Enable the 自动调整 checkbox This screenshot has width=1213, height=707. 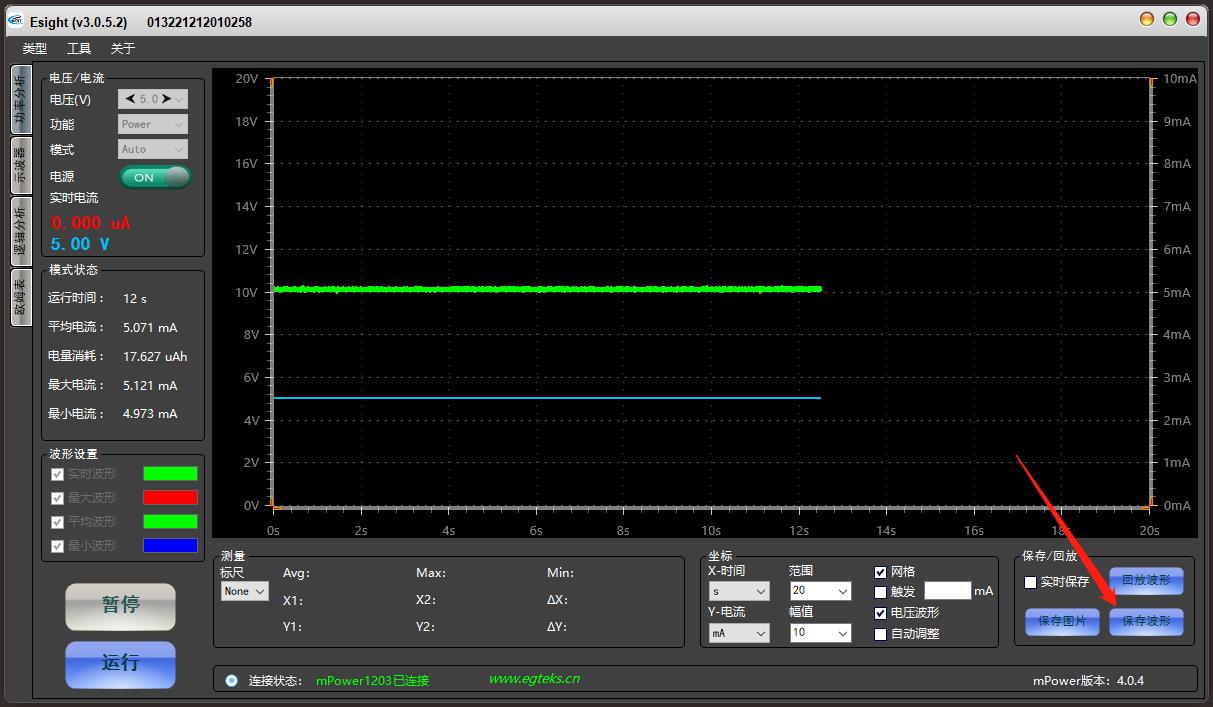click(x=881, y=634)
